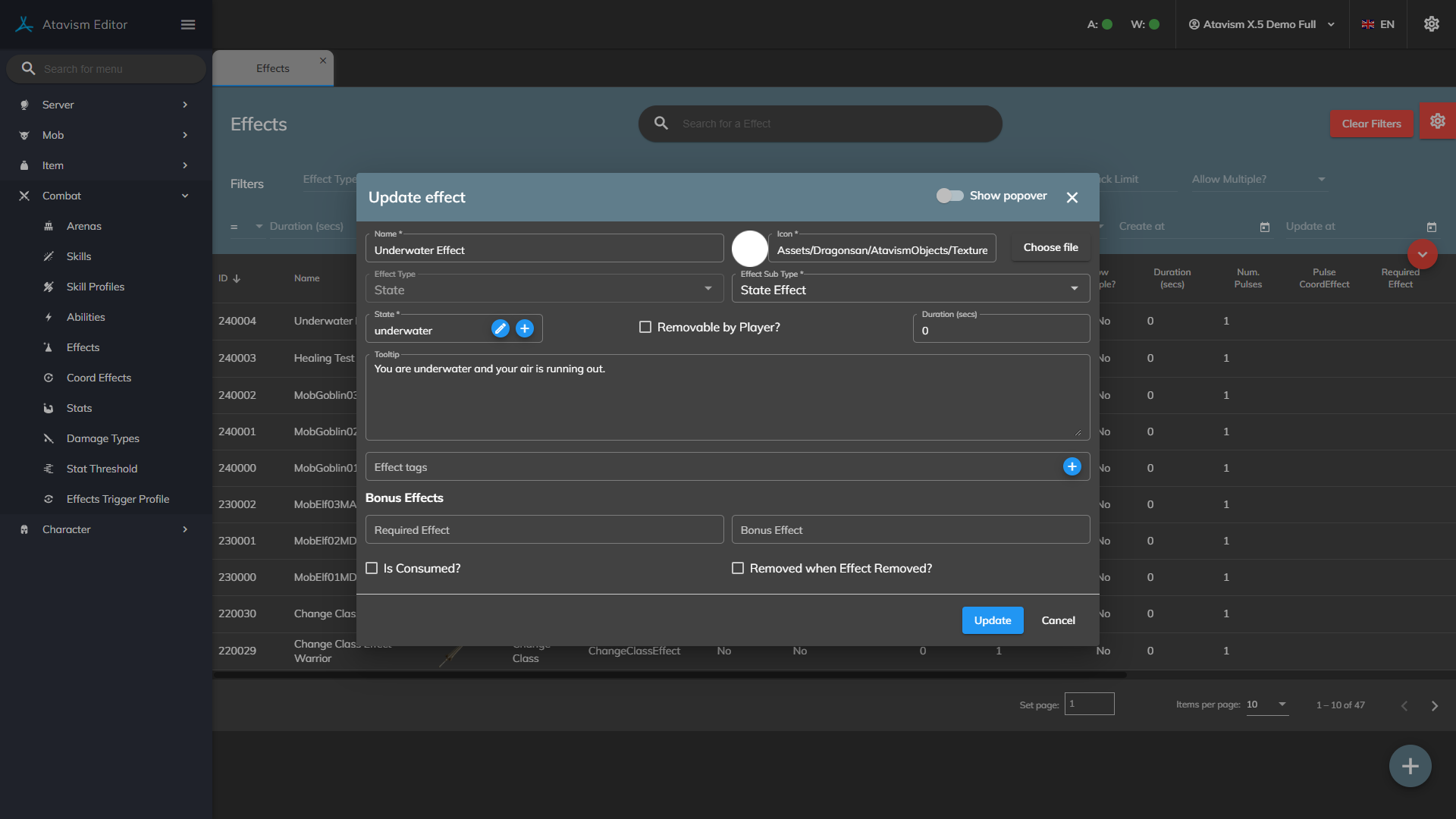Click the red table settings gear icon
Viewport: 1456px width, 819px height.
tap(1437, 121)
